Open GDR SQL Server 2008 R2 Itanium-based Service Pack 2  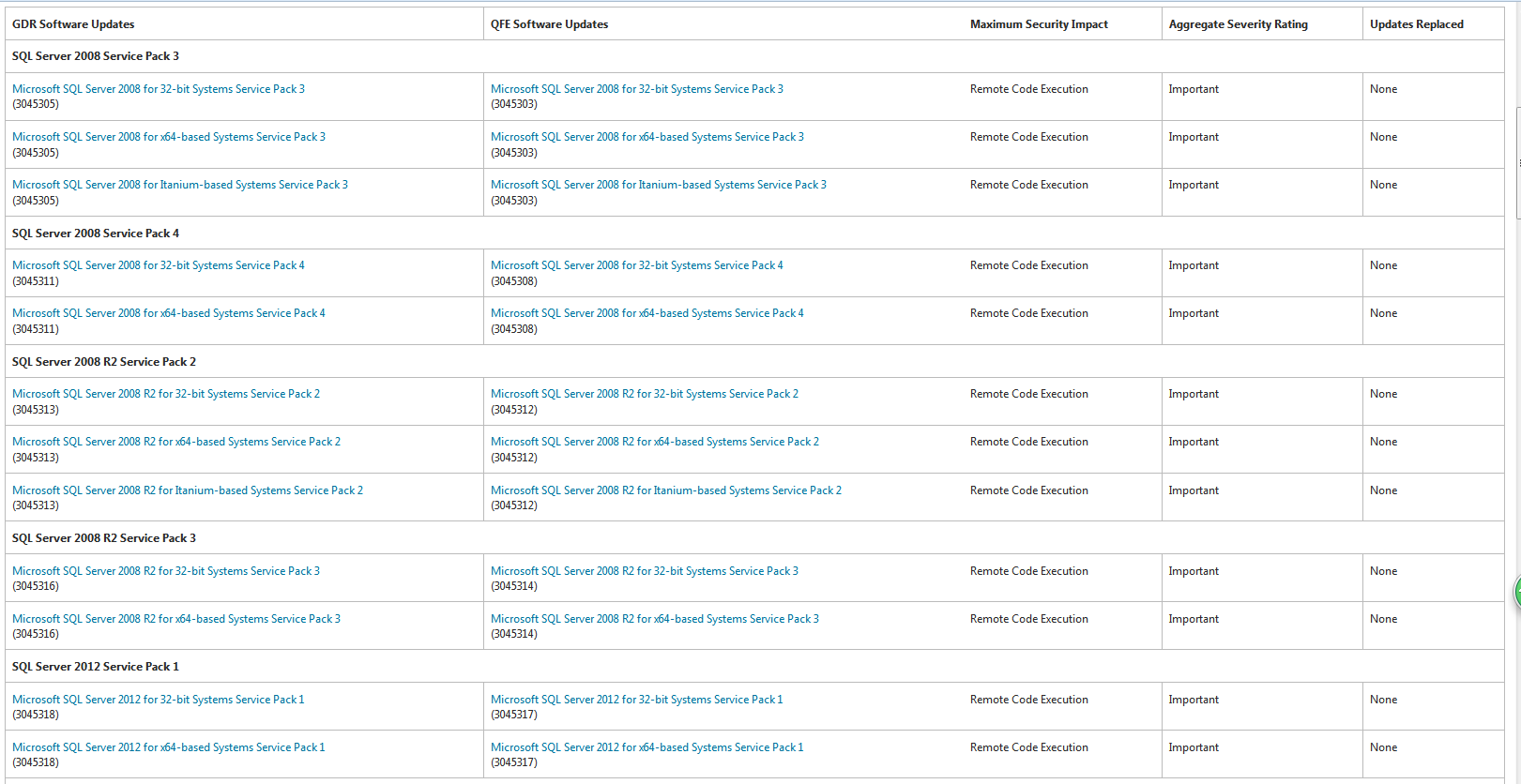(187, 490)
